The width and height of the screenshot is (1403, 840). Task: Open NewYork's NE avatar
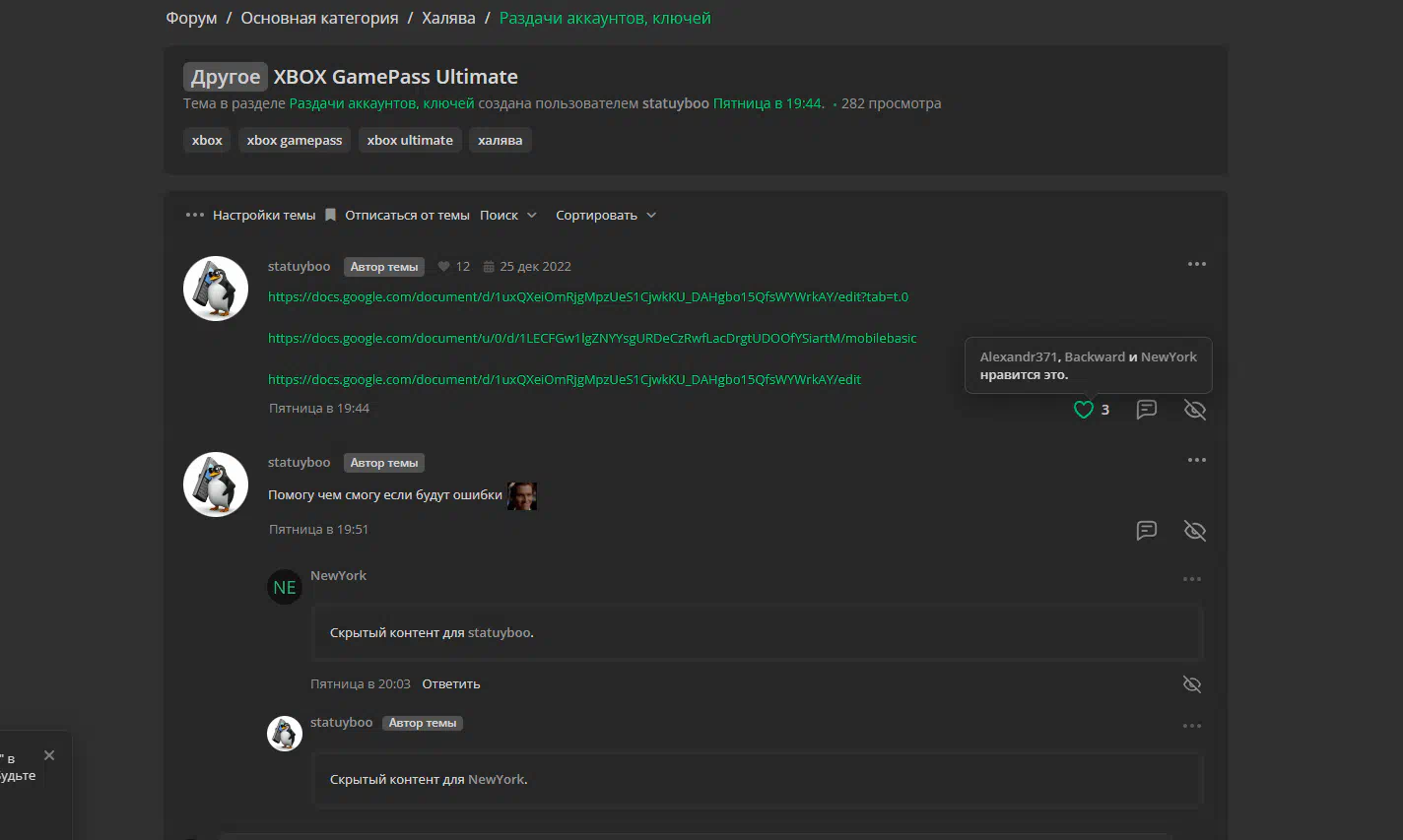pos(285,587)
